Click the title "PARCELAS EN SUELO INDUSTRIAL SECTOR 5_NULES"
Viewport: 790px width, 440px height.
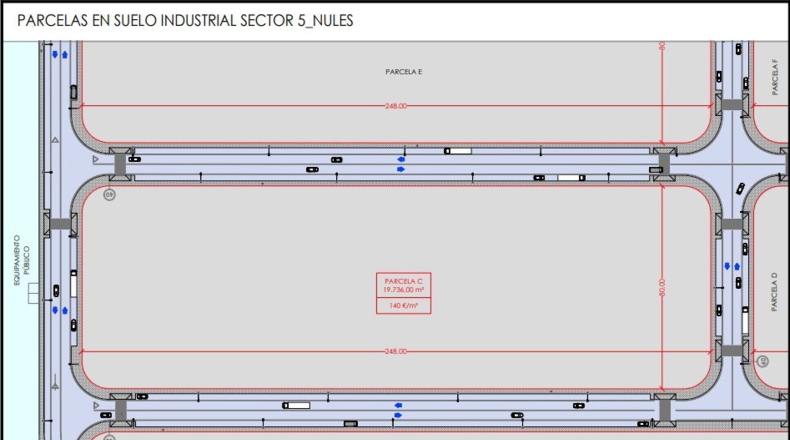tap(185, 21)
